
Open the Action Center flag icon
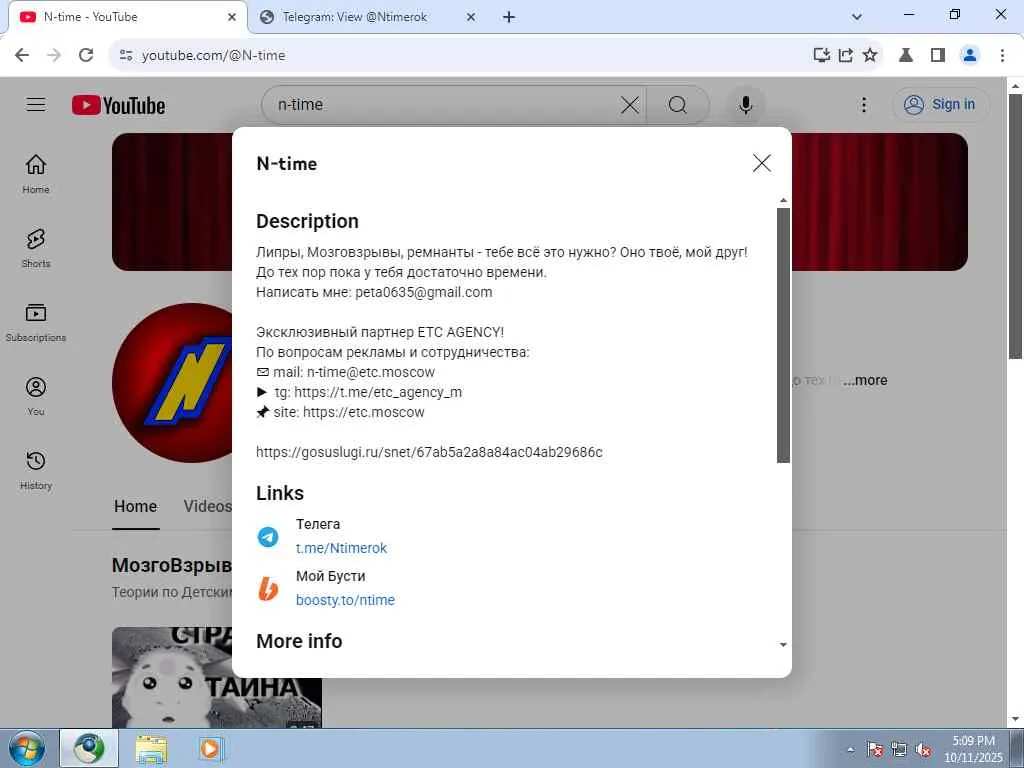pos(875,750)
